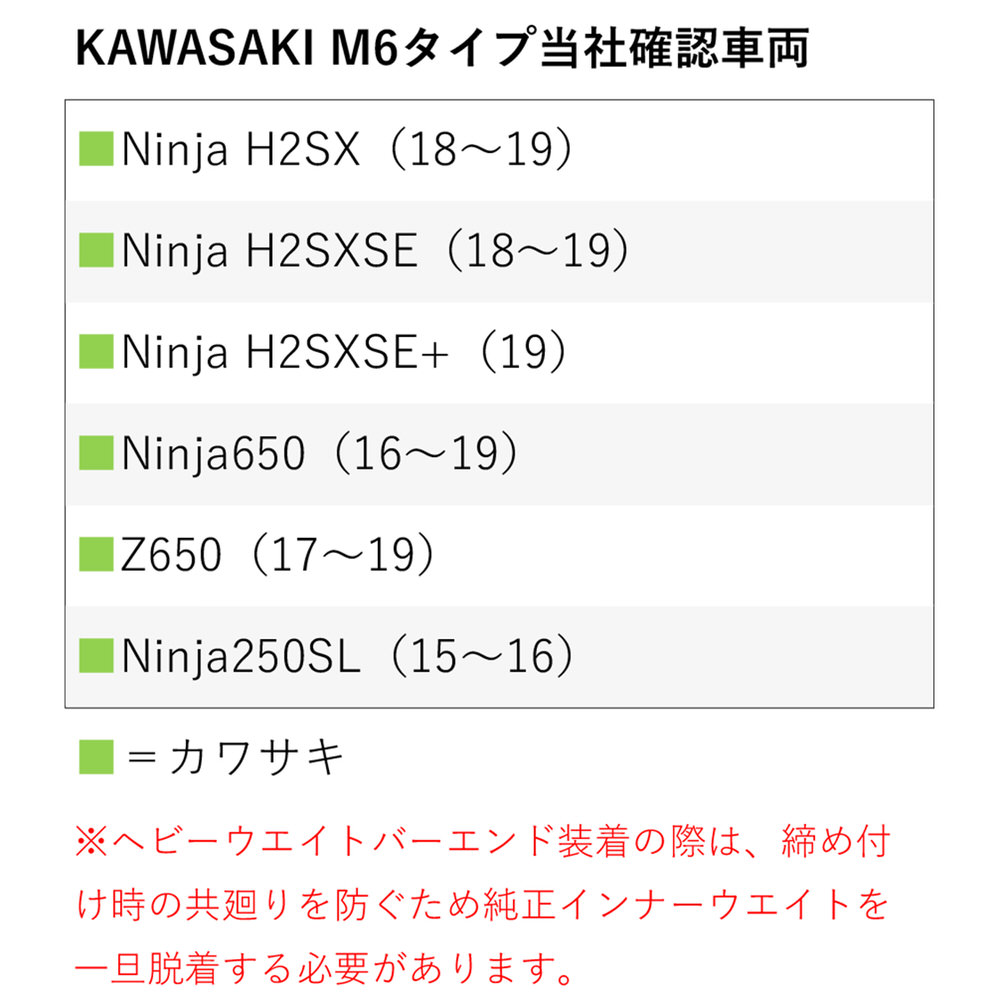
Task: Select green marker of the Ninja H2SXSE (18～19) row
Action: (x=97, y=251)
